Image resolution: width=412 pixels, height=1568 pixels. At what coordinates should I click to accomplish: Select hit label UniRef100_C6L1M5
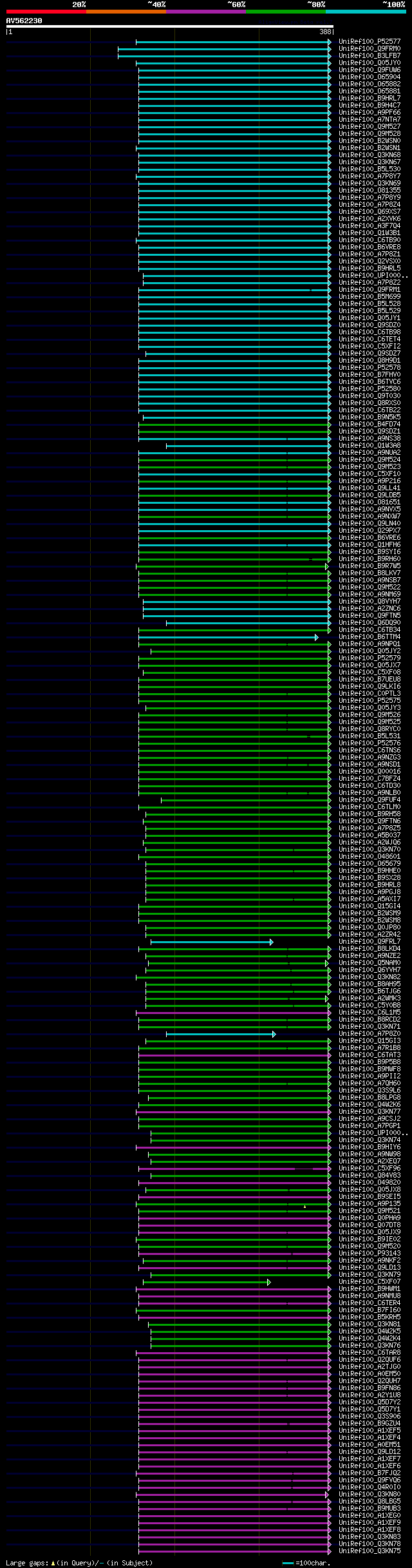click(370, 1013)
